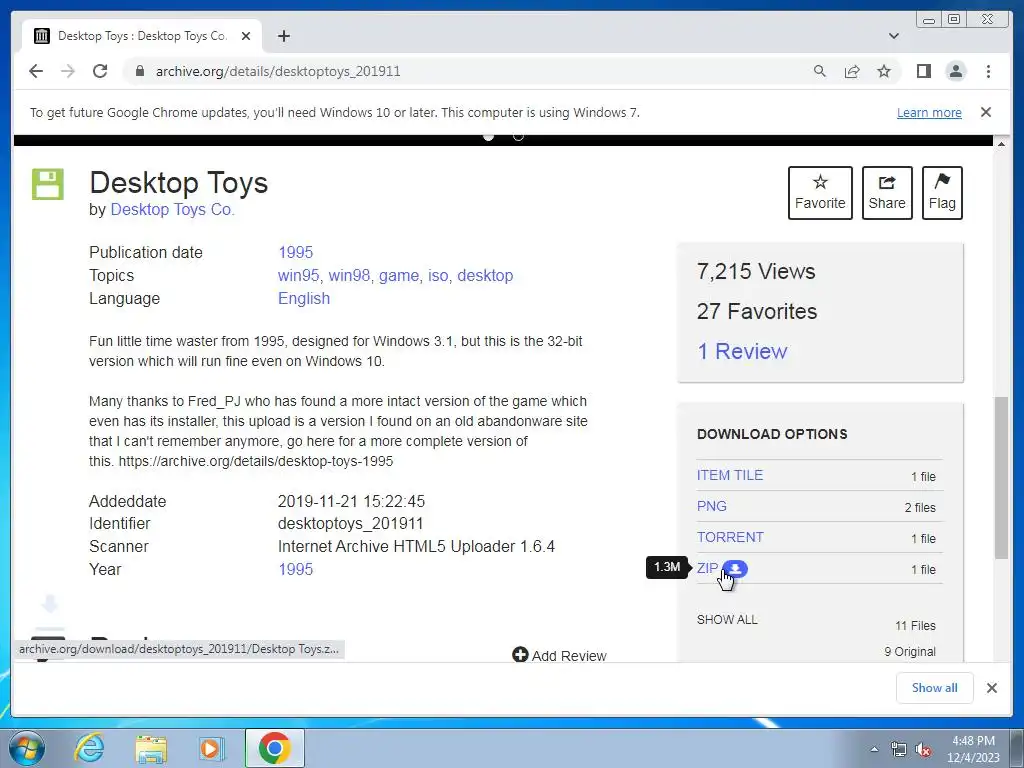Viewport: 1024px width, 768px height.
Task: Click Show all downloads button
Action: pos(935,688)
